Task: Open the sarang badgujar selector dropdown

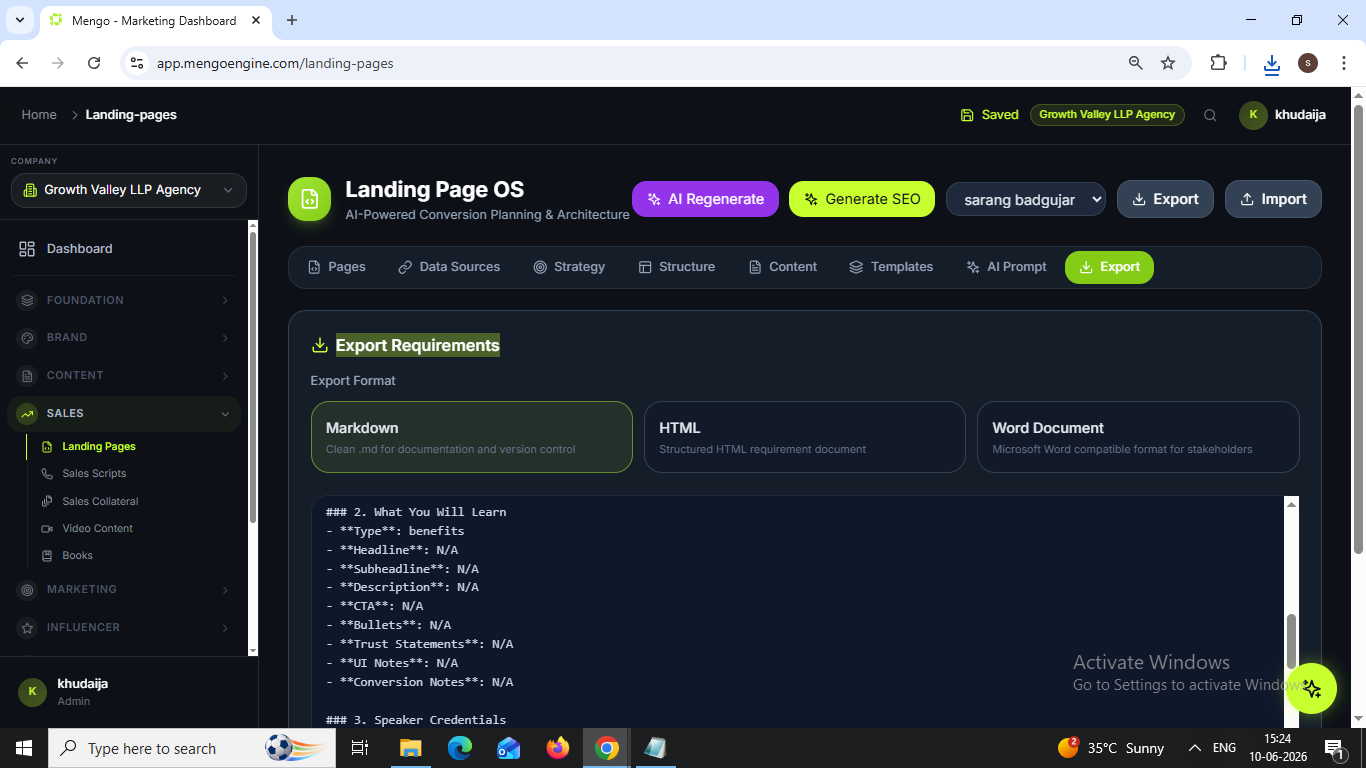Action: [1026, 199]
